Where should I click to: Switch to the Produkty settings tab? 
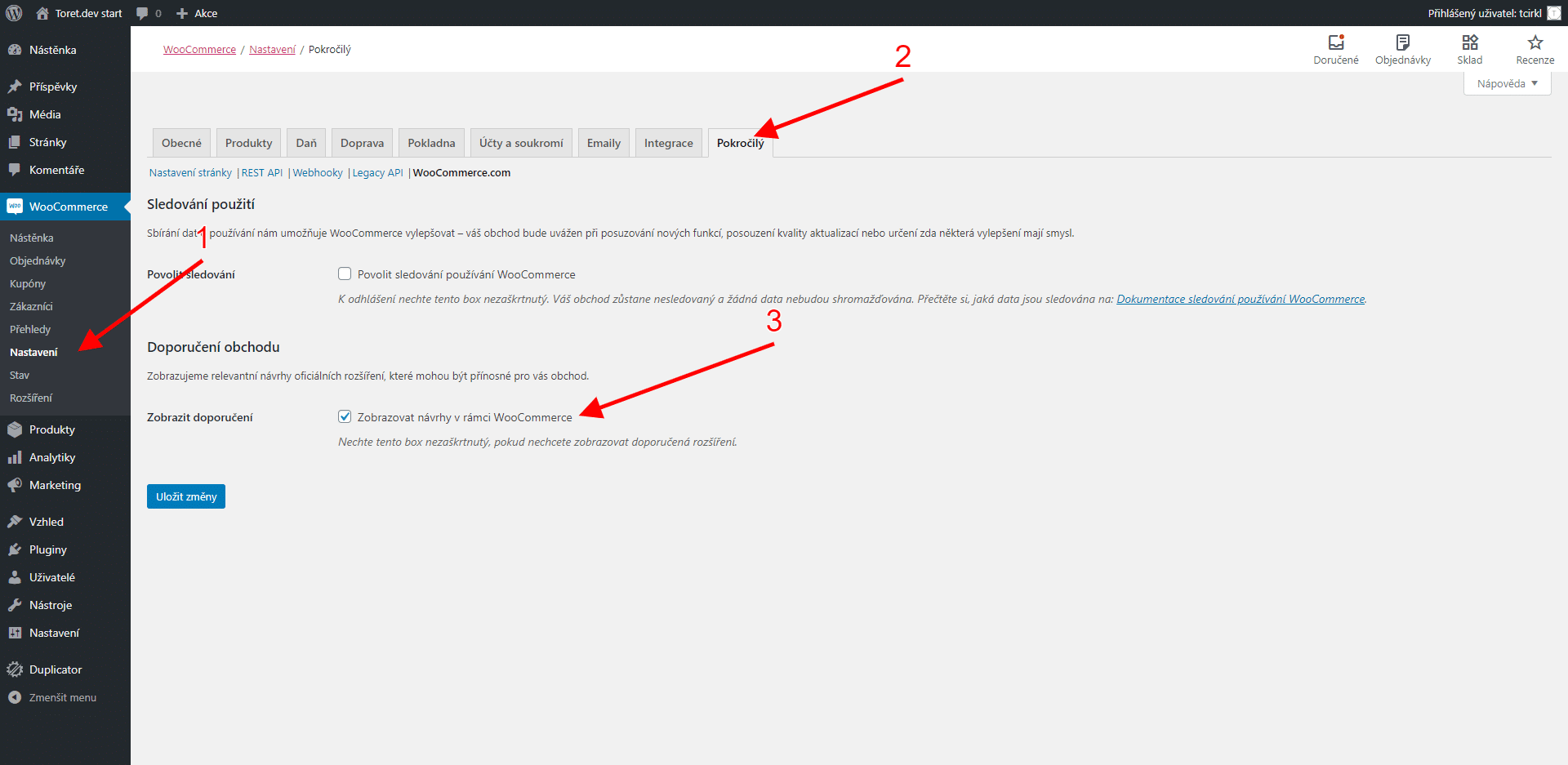click(248, 143)
